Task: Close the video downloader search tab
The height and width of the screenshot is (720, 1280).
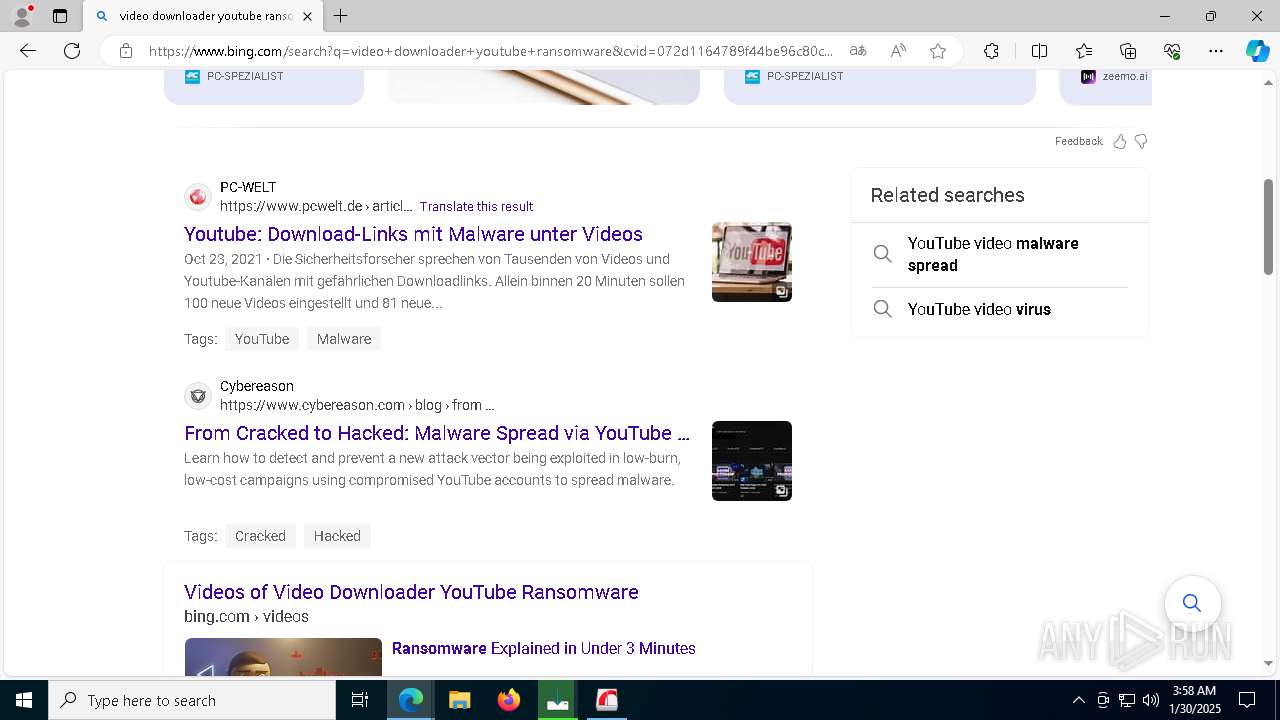Action: coord(307,16)
